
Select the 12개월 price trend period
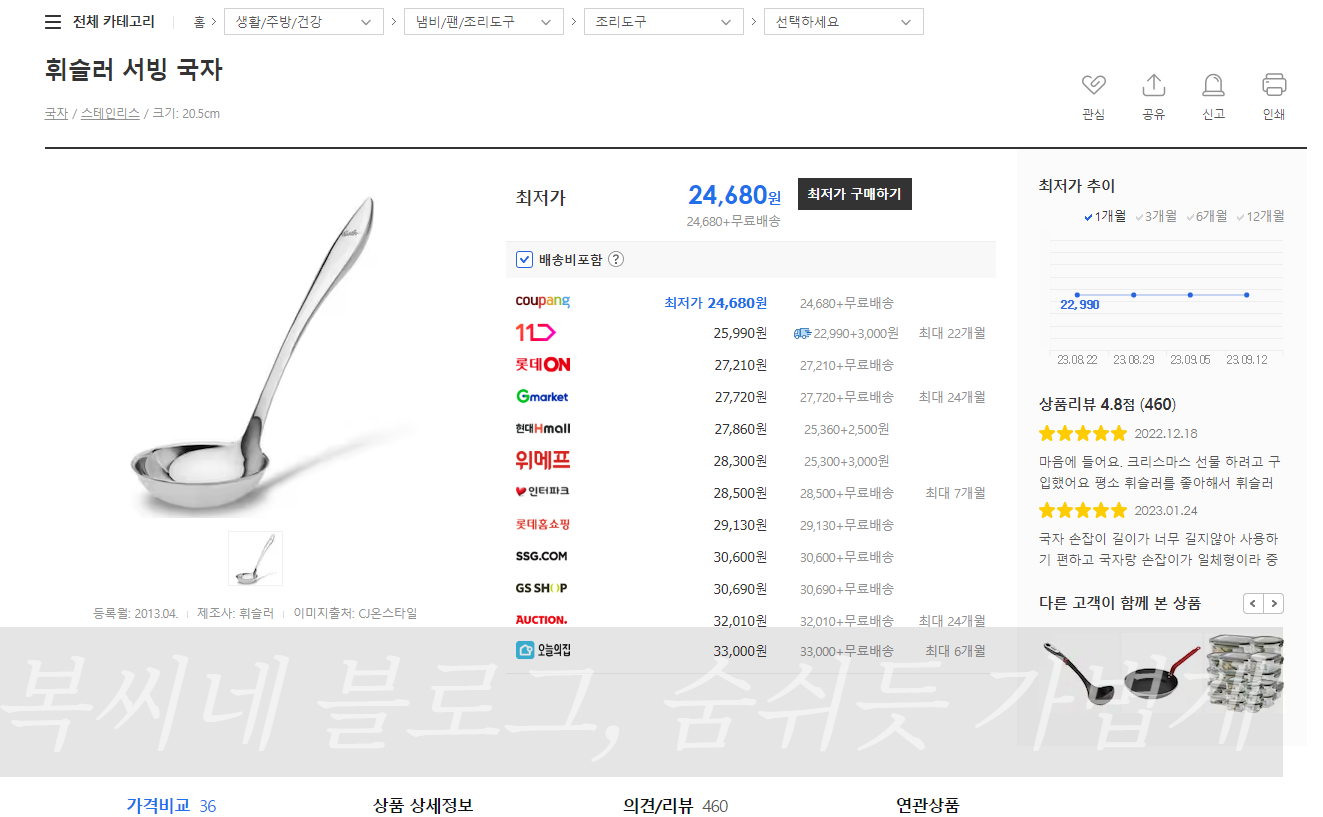click(1260, 216)
